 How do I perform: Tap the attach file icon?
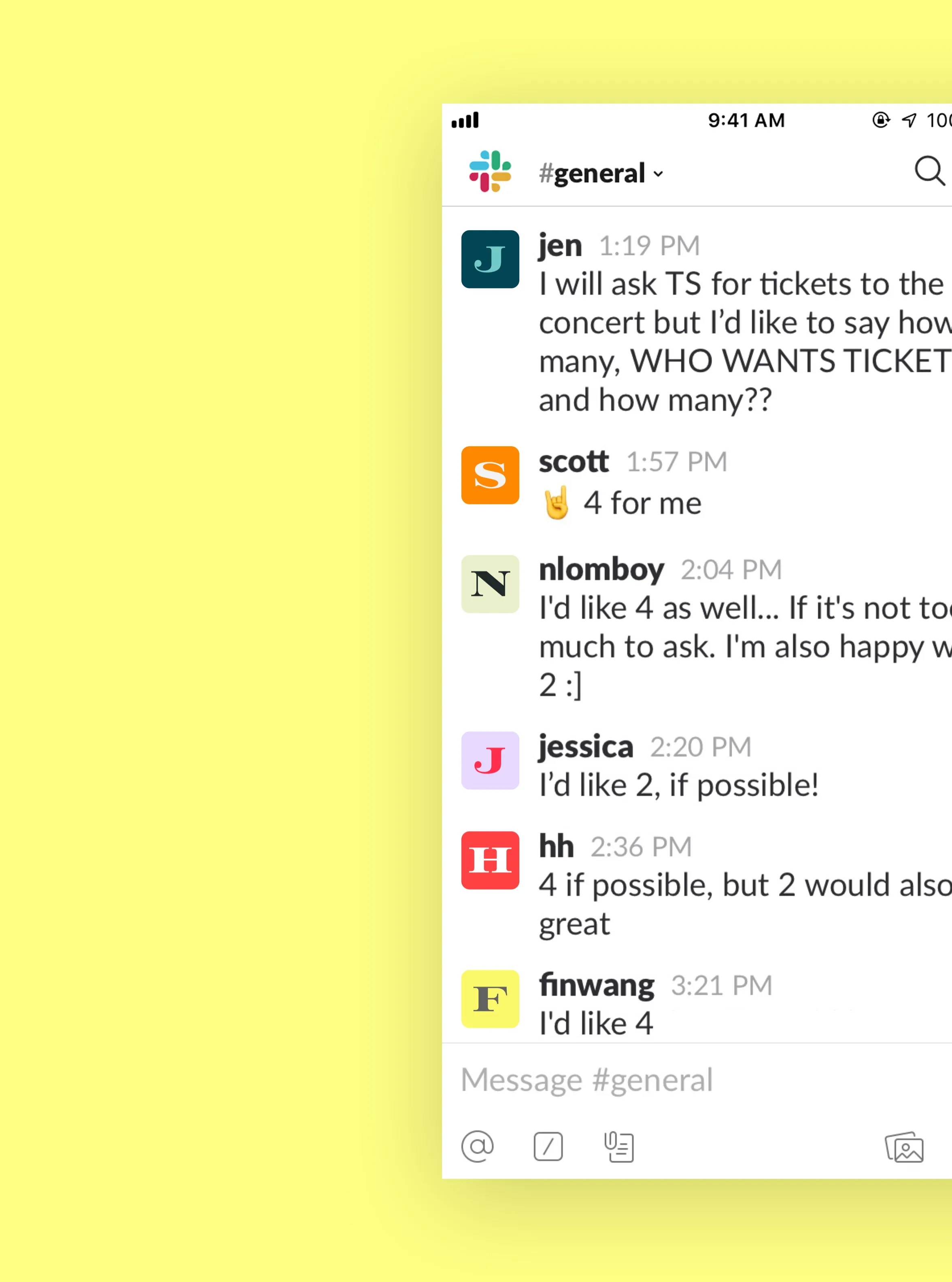pos(619,1146)
